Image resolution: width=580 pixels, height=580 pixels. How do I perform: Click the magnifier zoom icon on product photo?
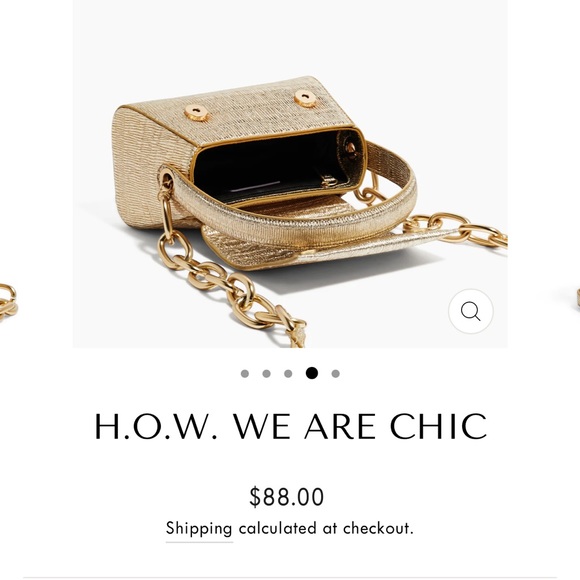point(471,311)
